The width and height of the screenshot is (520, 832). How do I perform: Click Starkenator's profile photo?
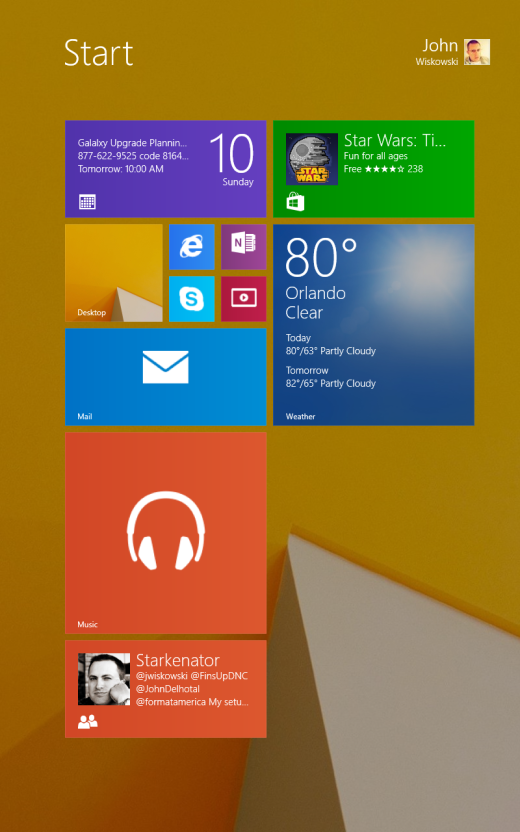[104, 679]
